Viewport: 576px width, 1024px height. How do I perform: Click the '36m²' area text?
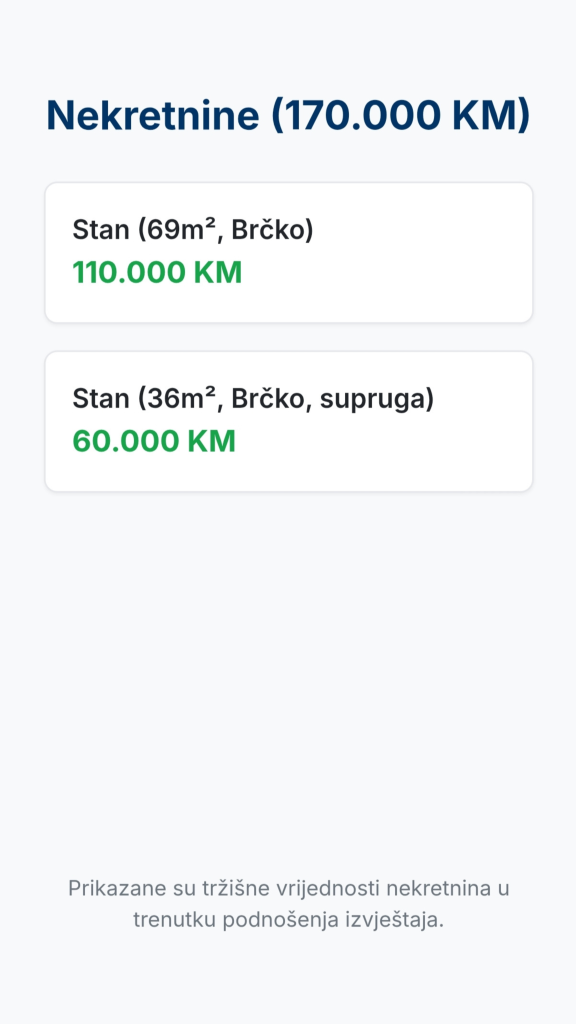182,398
